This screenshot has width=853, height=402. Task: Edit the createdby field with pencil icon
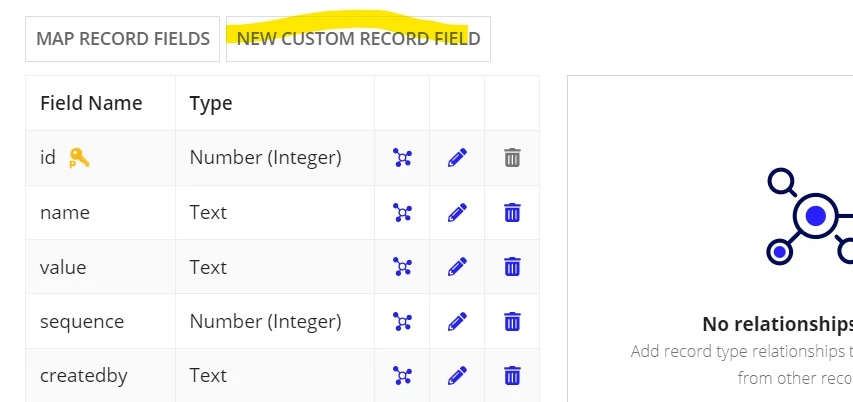point(457,376)
